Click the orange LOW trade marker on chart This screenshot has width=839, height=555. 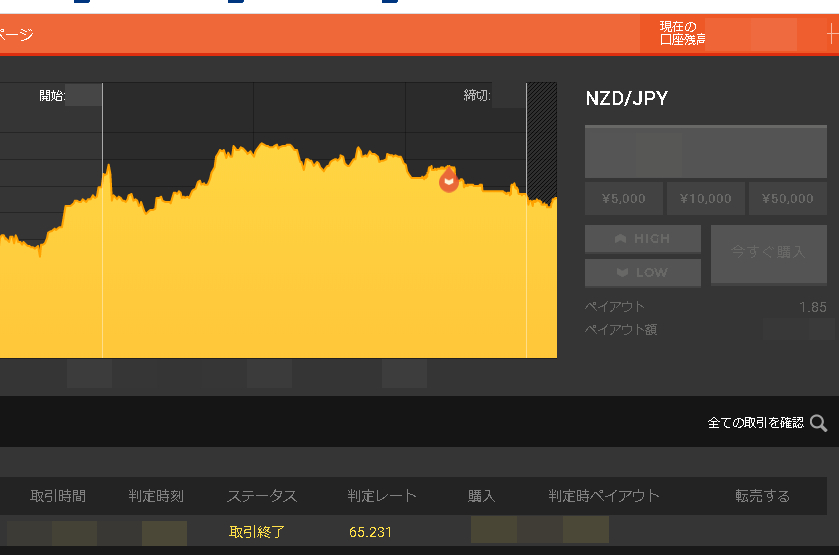(448, 180)
